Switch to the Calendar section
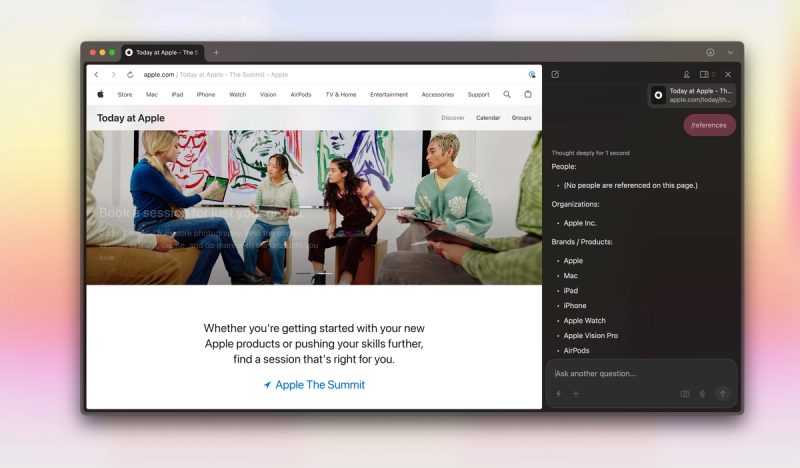800x468 pixels. pos(488,118)
